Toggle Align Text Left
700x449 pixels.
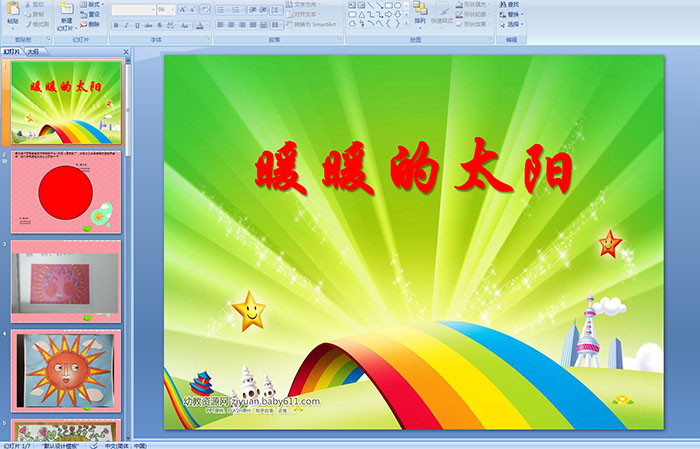pos(220,25)
